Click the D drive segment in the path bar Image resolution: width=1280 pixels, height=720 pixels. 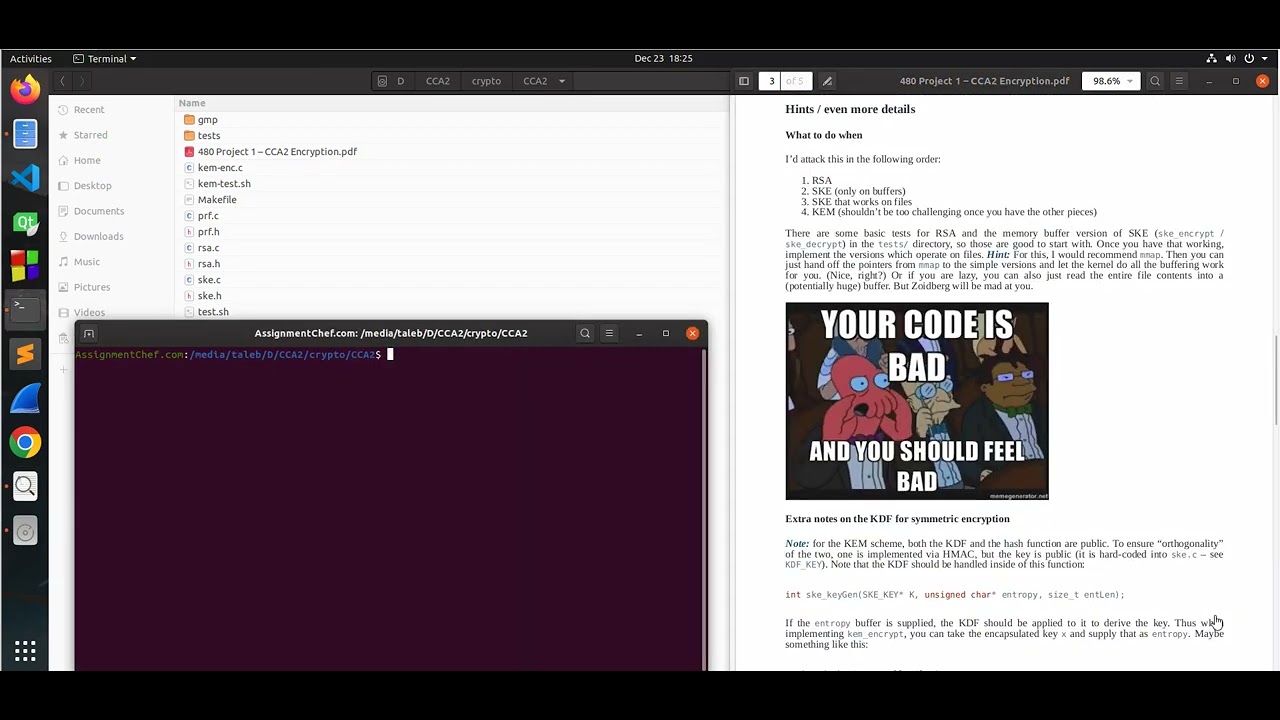pyautogui.click(x=392, y=81)
